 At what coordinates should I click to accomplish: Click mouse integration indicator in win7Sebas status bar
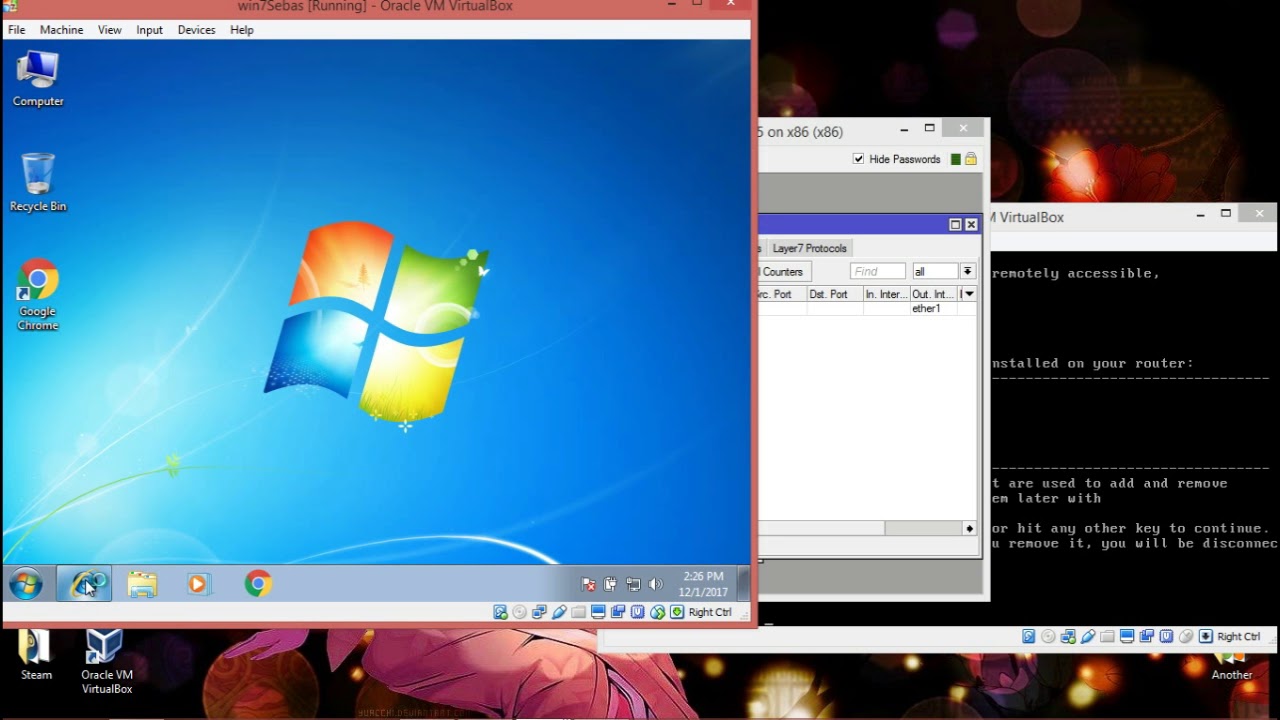[658, 612]
